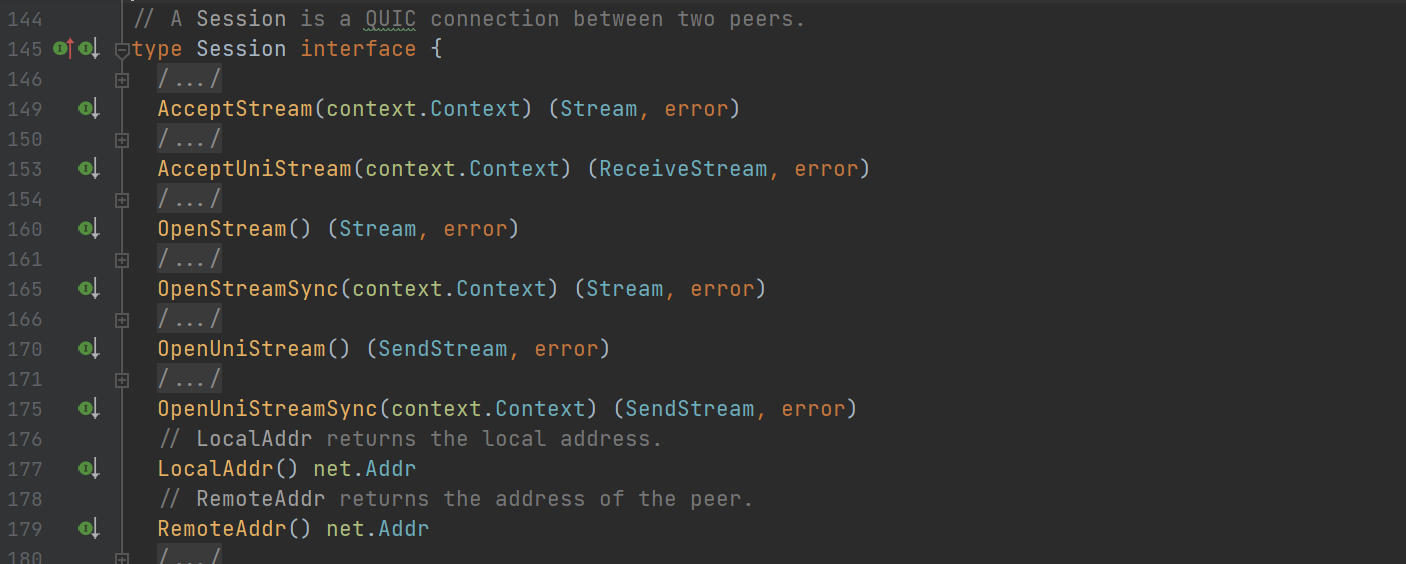
Task: Expand the fold marker at line 150
Action: 122,140
